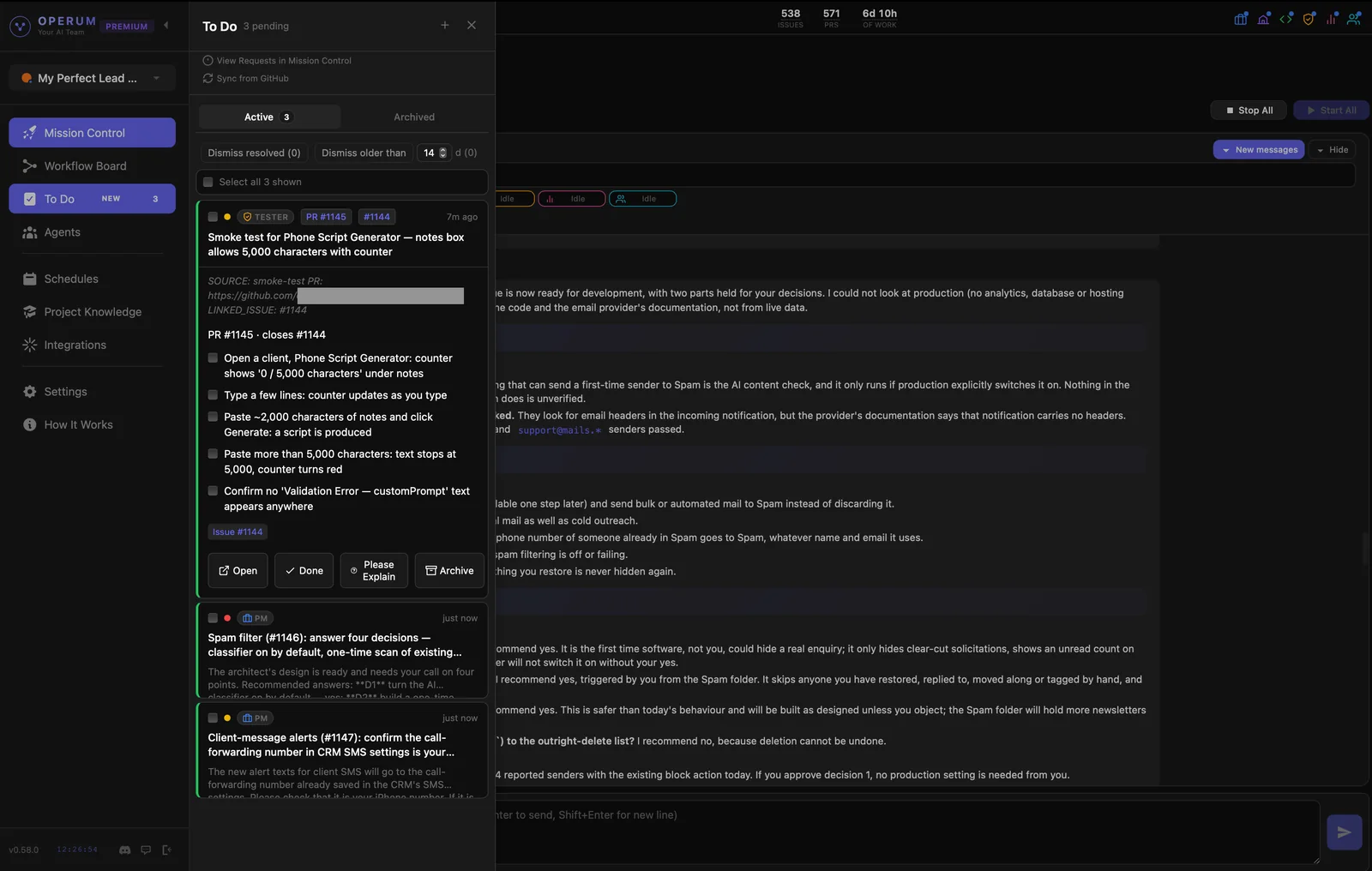Click 'View Requests in Mission Control' link
The width and height of the screenshot is (1372, 871).
[x=277, y=61]
